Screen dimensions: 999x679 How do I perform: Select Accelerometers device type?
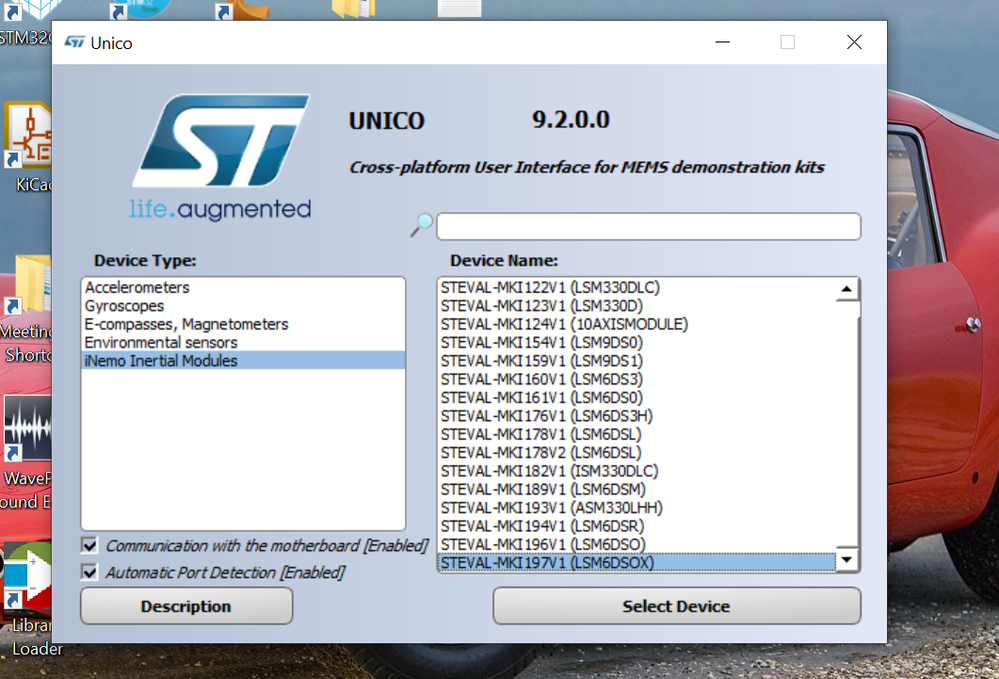point(243,287)
